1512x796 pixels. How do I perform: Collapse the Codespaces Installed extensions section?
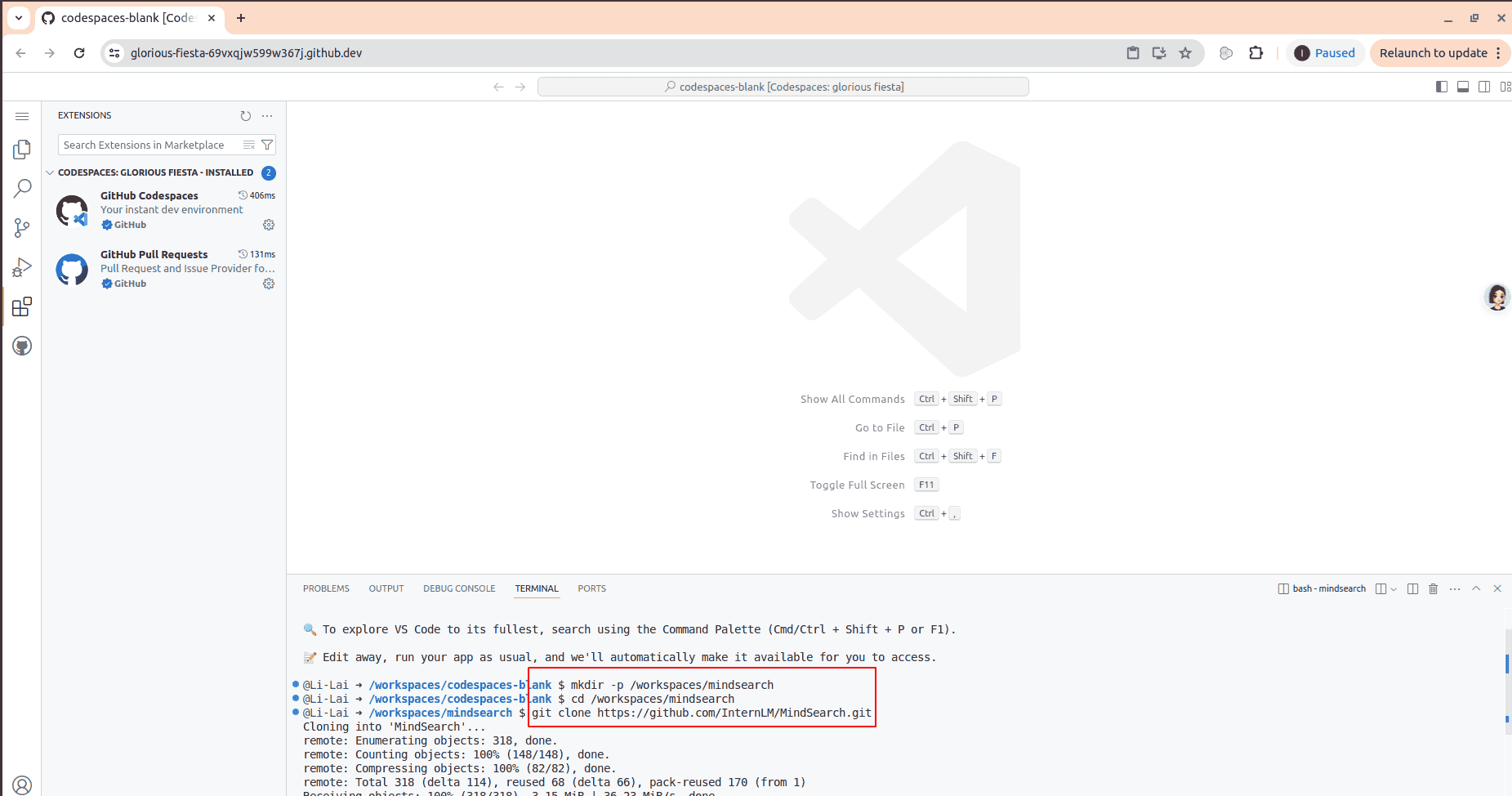(50, 172)
